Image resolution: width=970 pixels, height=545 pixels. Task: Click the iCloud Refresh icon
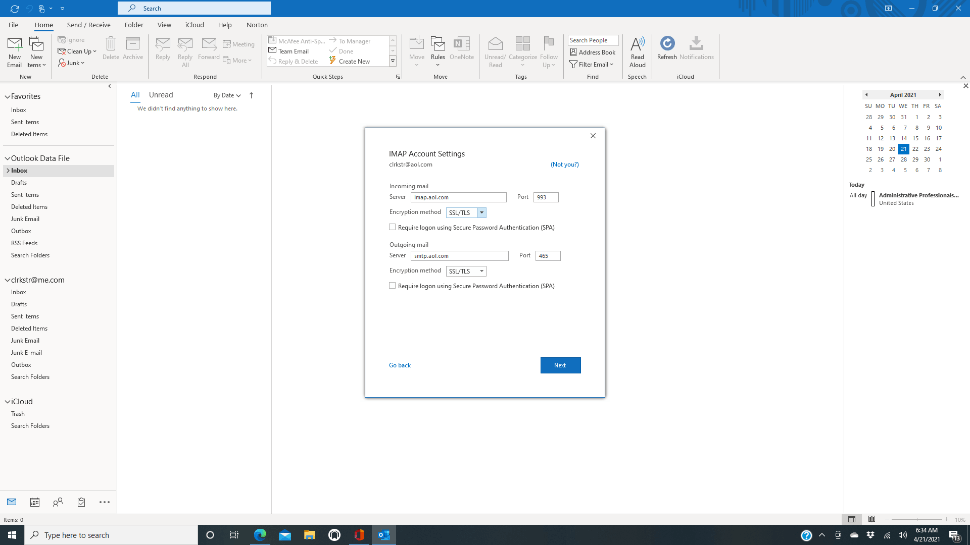[667, 43]
